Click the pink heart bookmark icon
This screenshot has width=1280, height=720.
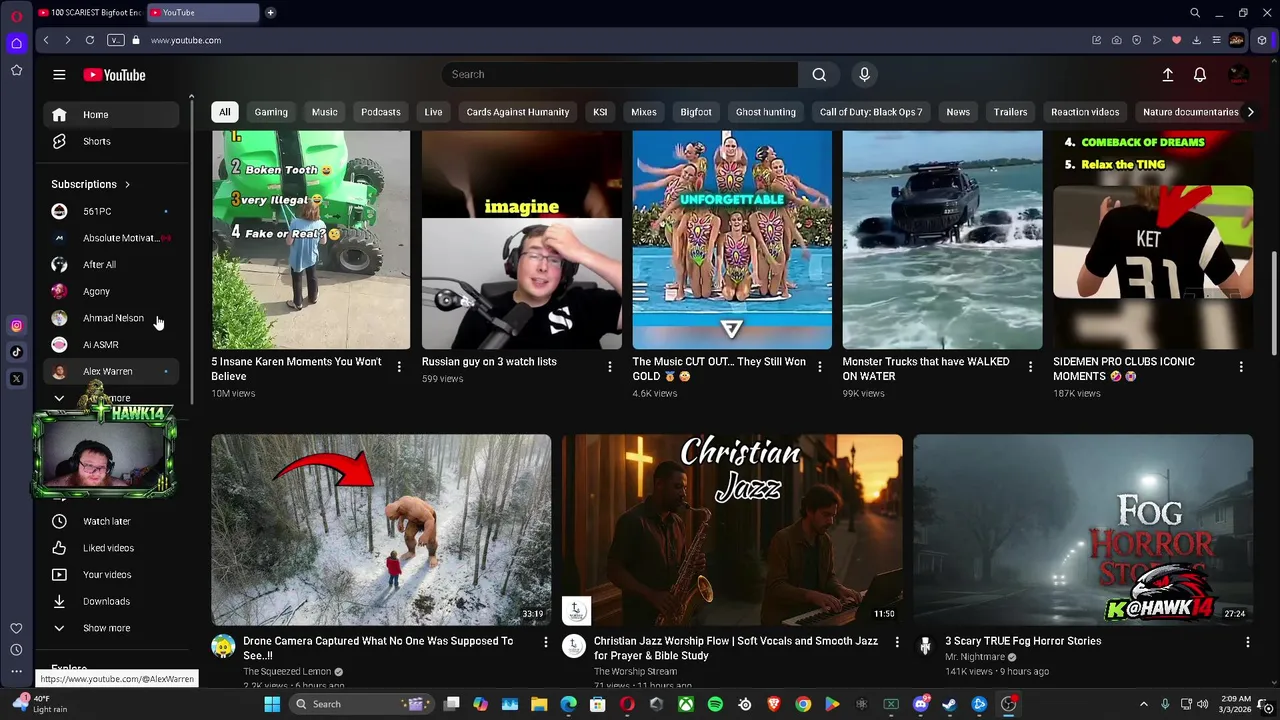pos(1176,40)
